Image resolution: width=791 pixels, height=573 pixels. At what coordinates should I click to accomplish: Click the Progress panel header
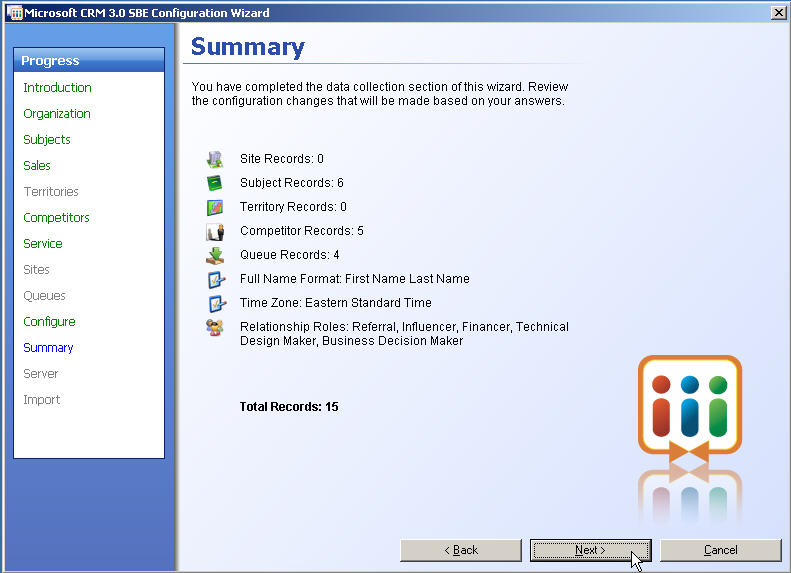(89, 61)
